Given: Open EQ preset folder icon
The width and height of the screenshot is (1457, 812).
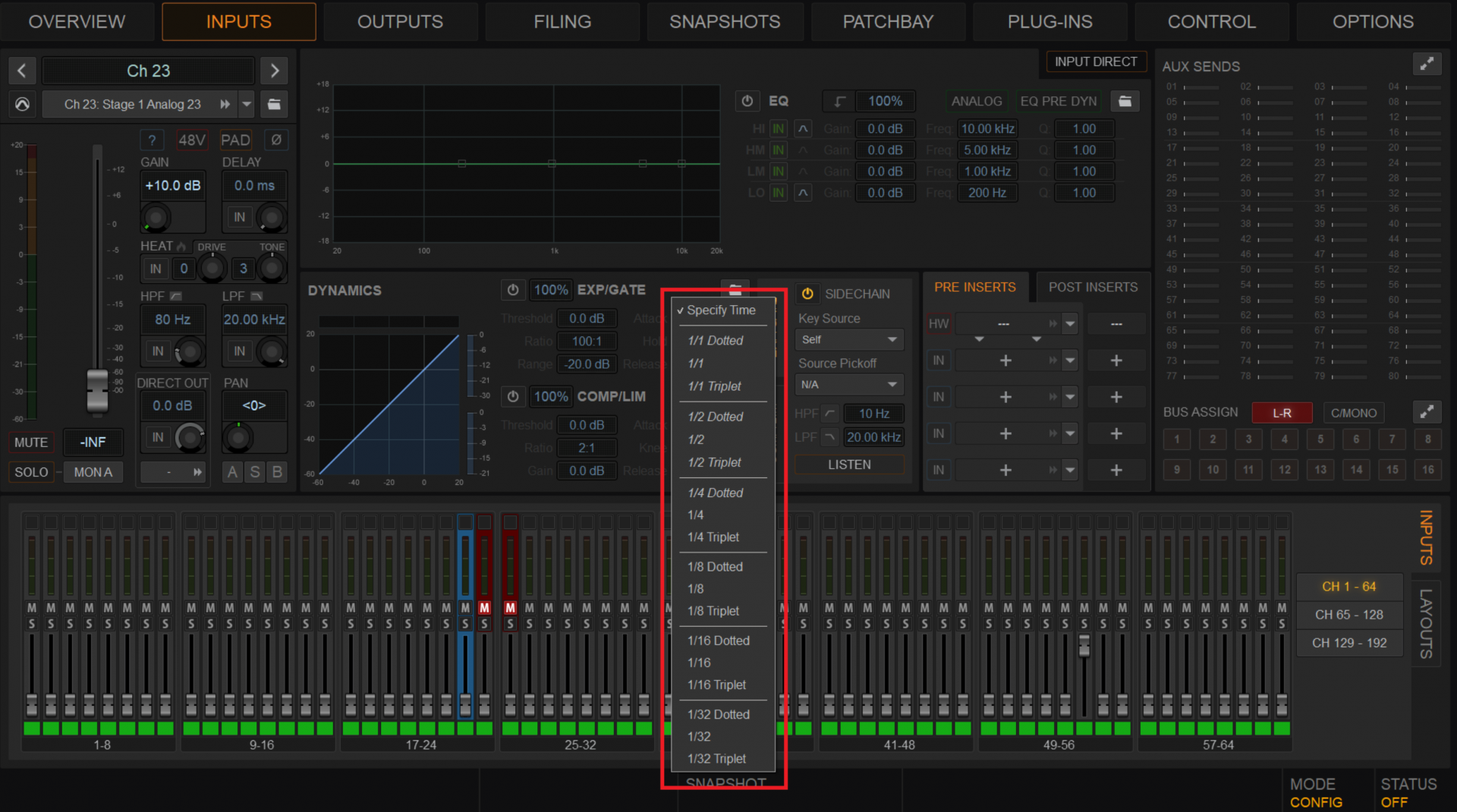Looking at the screenshot, I should 1125,101.
